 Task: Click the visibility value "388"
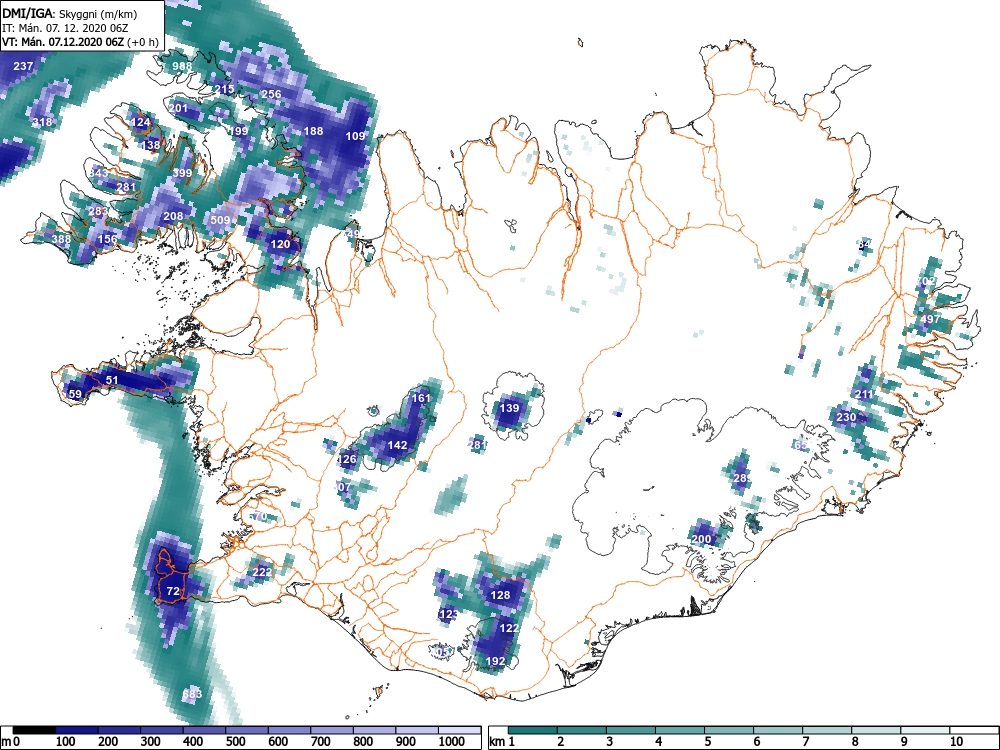(x=61, y=239)
